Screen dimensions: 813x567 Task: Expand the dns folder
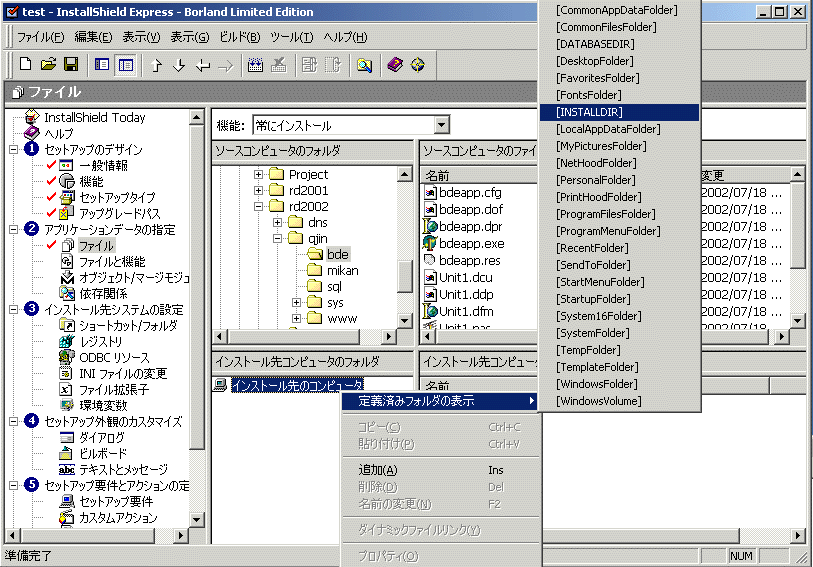[277, 222]
